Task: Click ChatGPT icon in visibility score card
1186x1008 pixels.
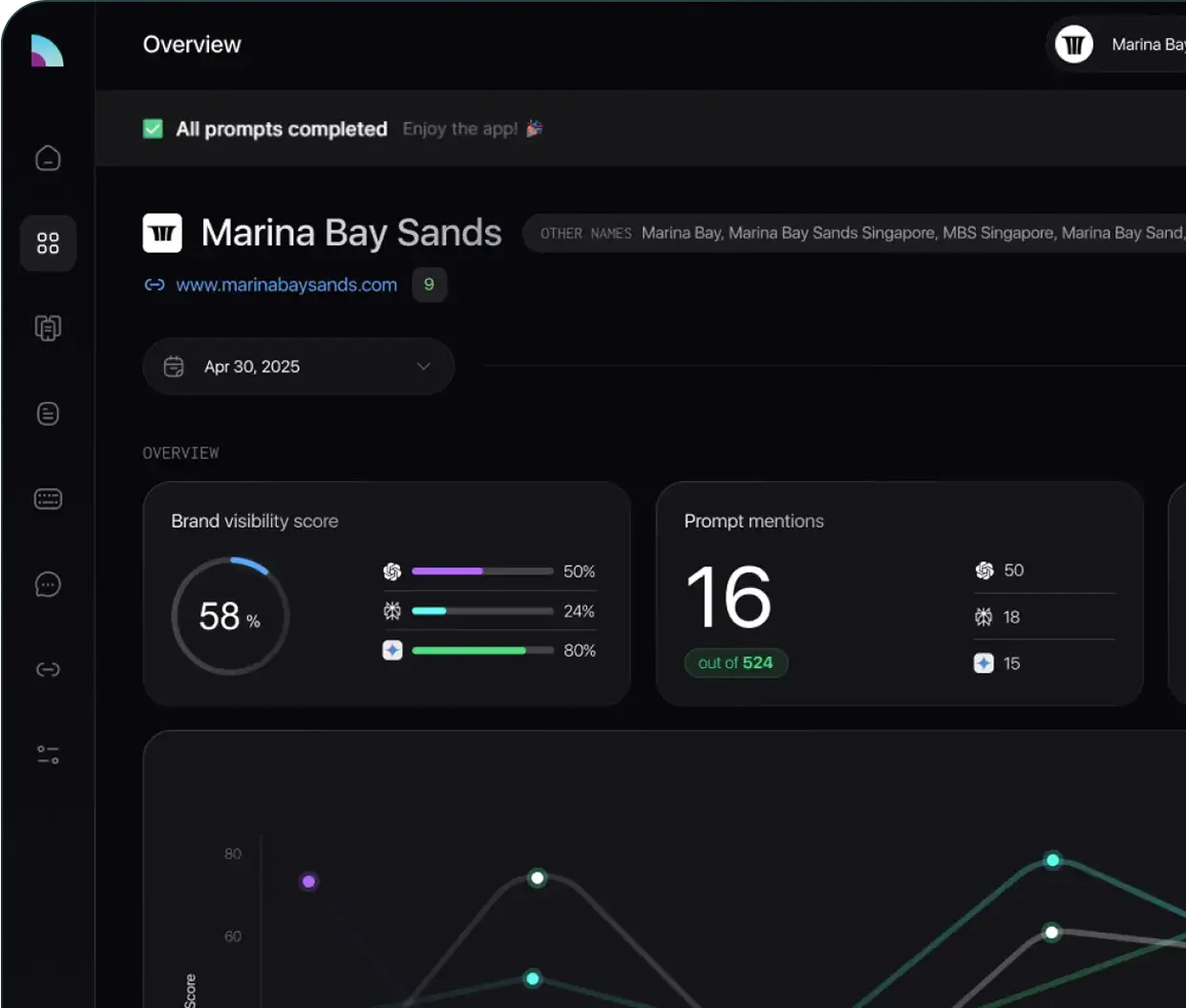Action: pos(392,572)
